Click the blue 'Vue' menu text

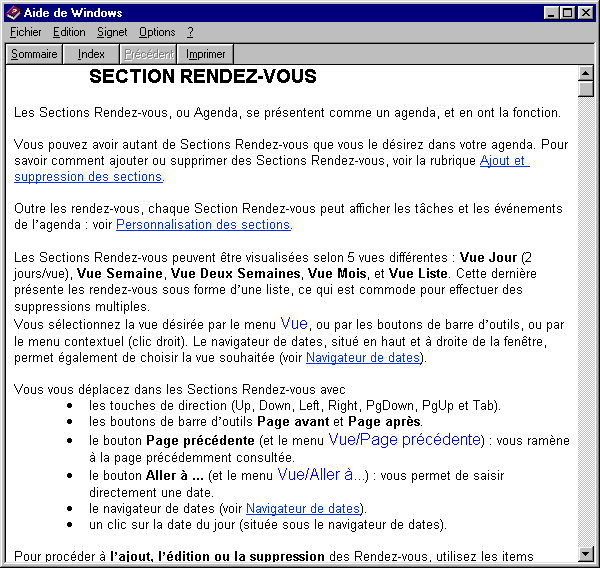pos(294,324)
